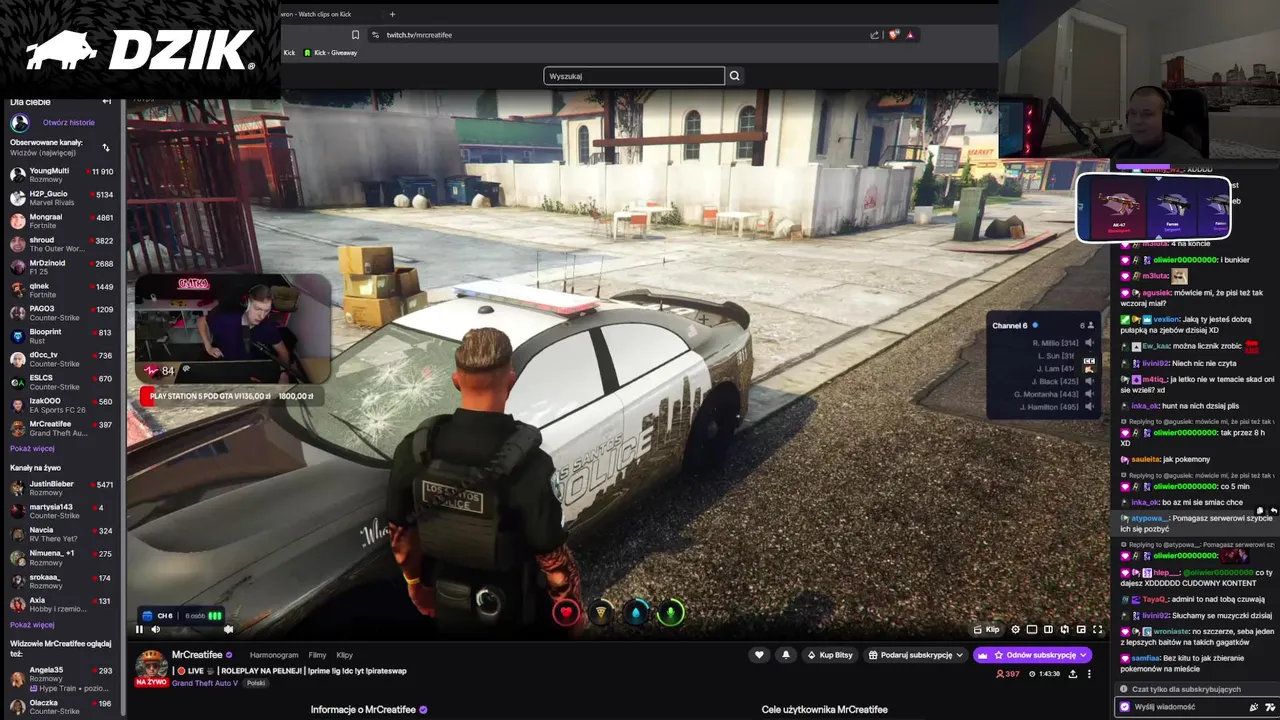Open martysia143 live channel

coord(61,511)
